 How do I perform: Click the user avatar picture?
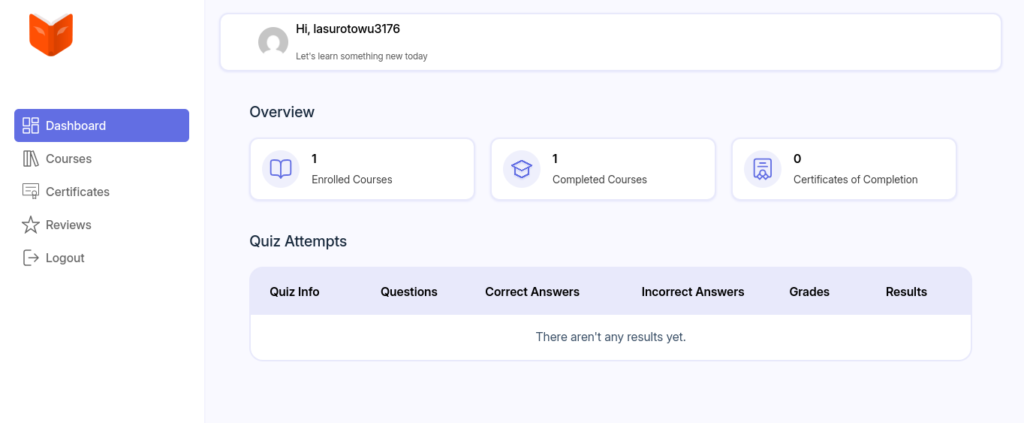coord(273,42)
